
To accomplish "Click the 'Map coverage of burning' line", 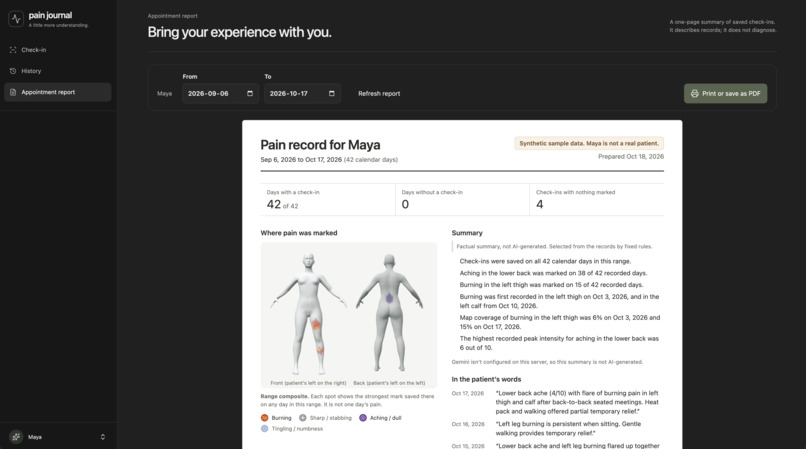I will point(560,322).
